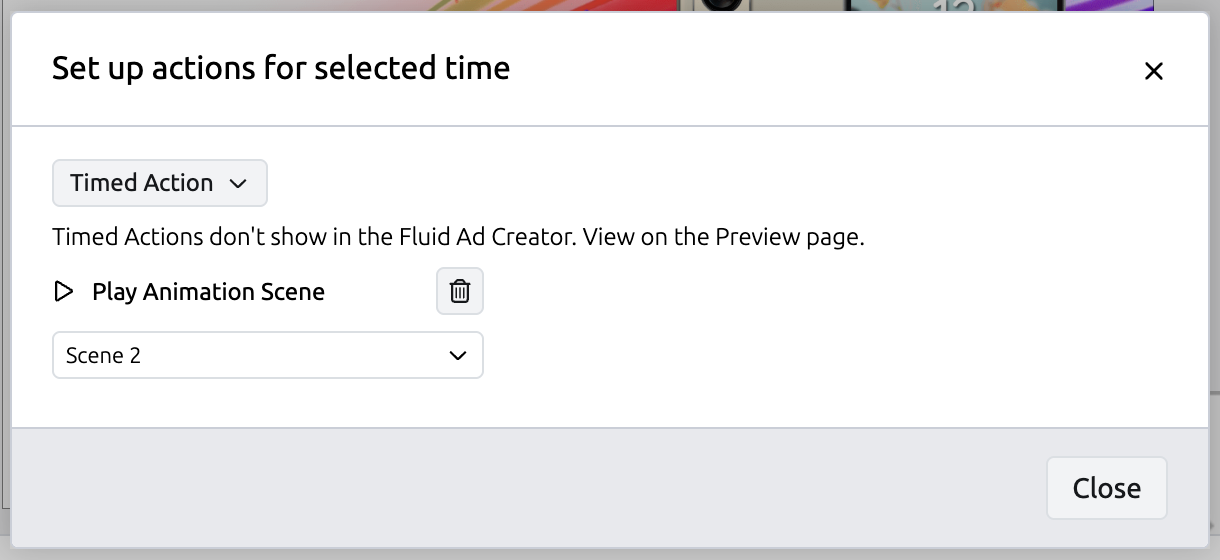This screenshot has height=560, width=1220.
Task: Click the Play Animation Scene label
Action: click(208, 292)
